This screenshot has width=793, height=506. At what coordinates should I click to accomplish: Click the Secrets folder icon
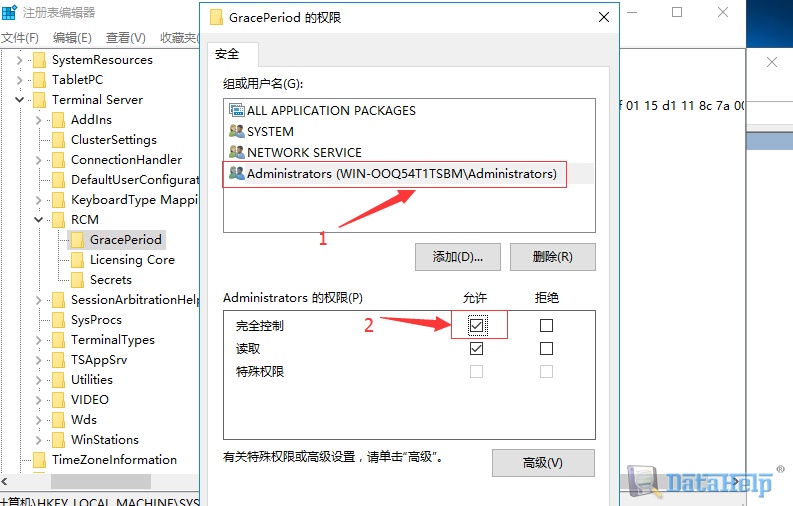(77, 280)
